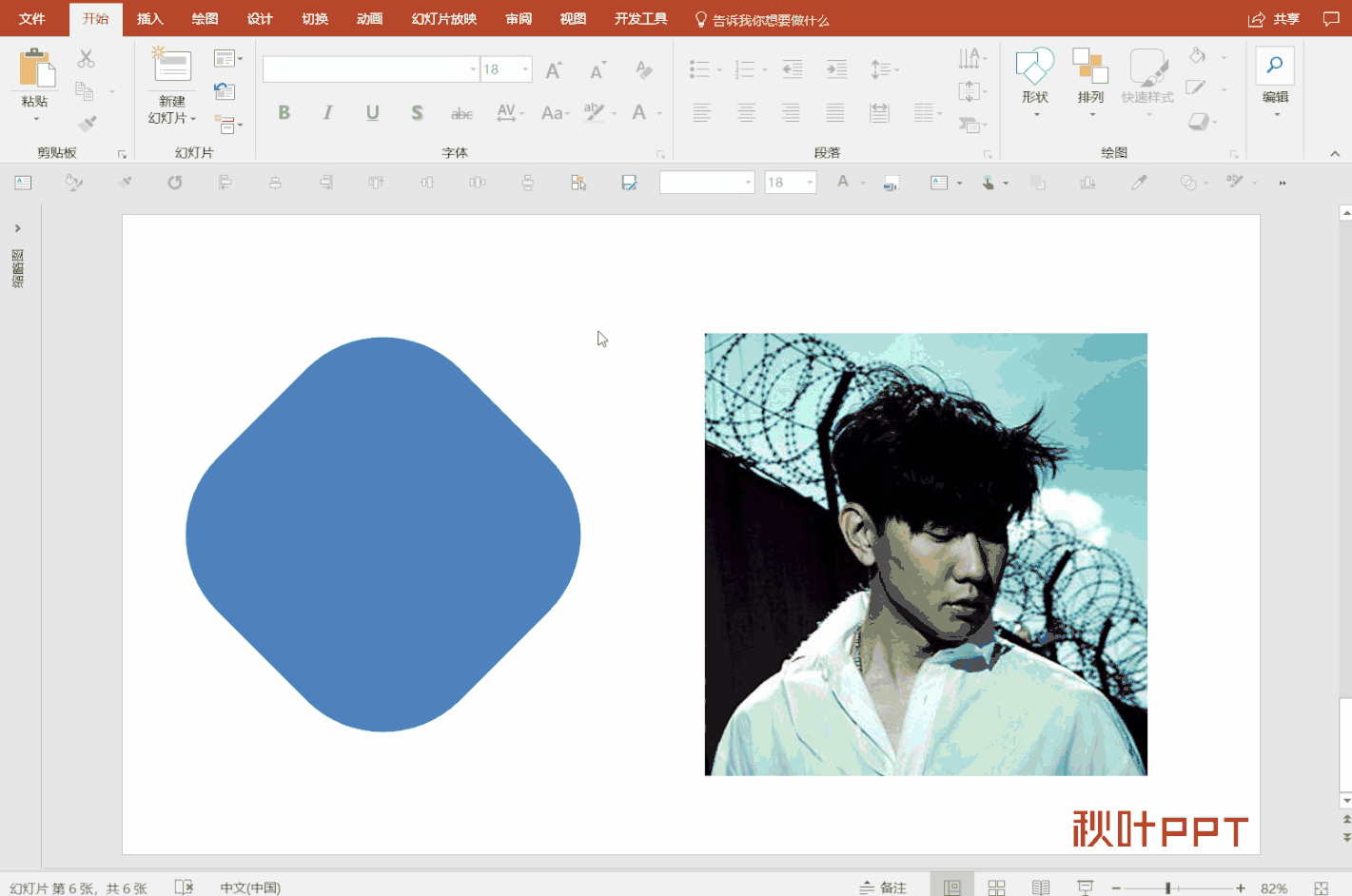Switch to the Animations tab

click(369, 19)
